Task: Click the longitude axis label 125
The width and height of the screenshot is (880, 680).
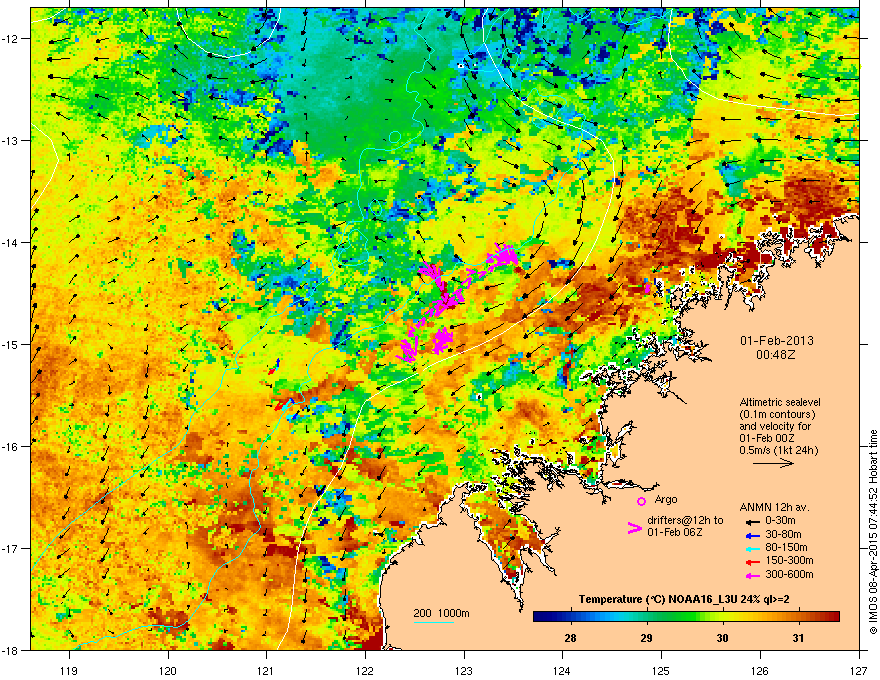Action: point(661,670)
